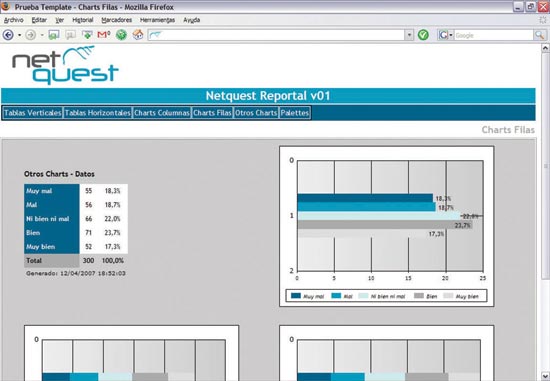Expand the Back history dropdown arrow
This screenshot has height=381, width=550.
(19, 35)
